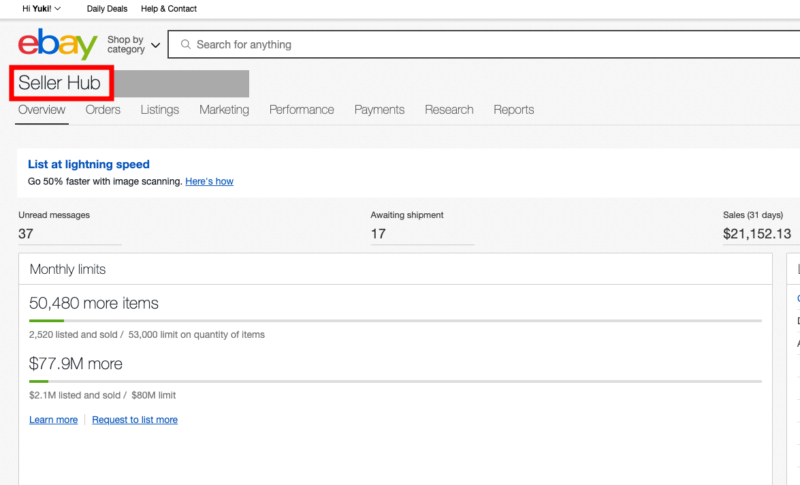The width and height of the screenshot is (800, 485).
Task: Click the Request to list more link
Action: click(134, 420)
